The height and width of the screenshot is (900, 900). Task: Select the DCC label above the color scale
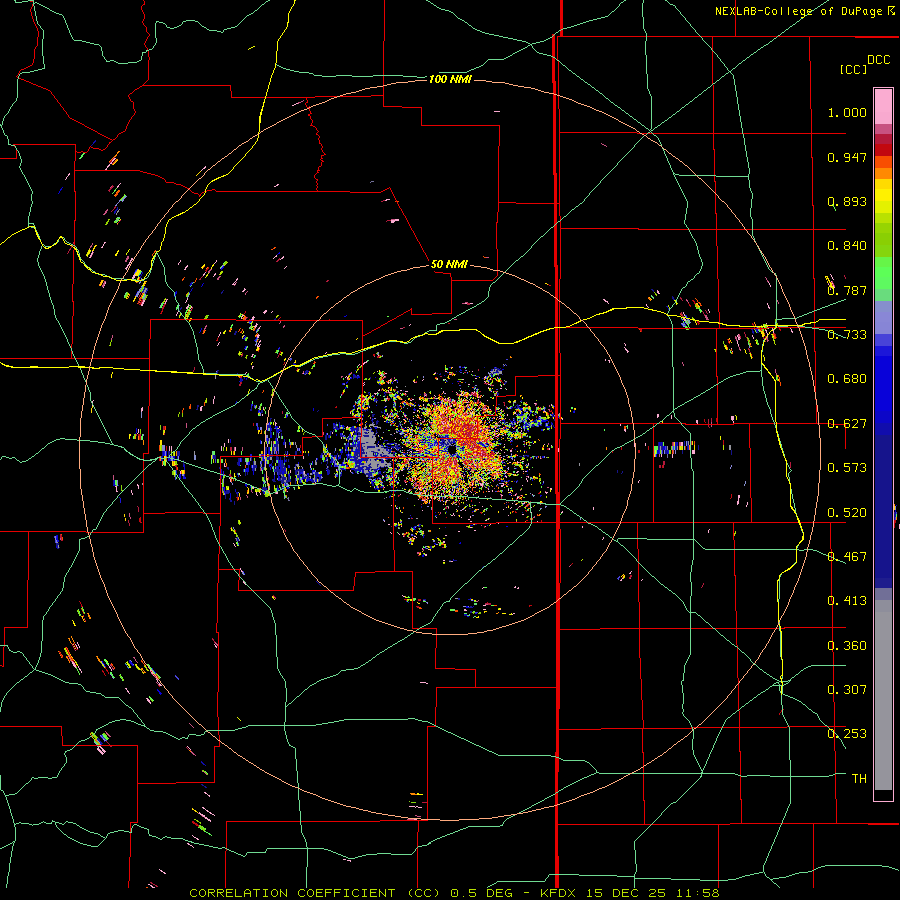pos(878,60)
